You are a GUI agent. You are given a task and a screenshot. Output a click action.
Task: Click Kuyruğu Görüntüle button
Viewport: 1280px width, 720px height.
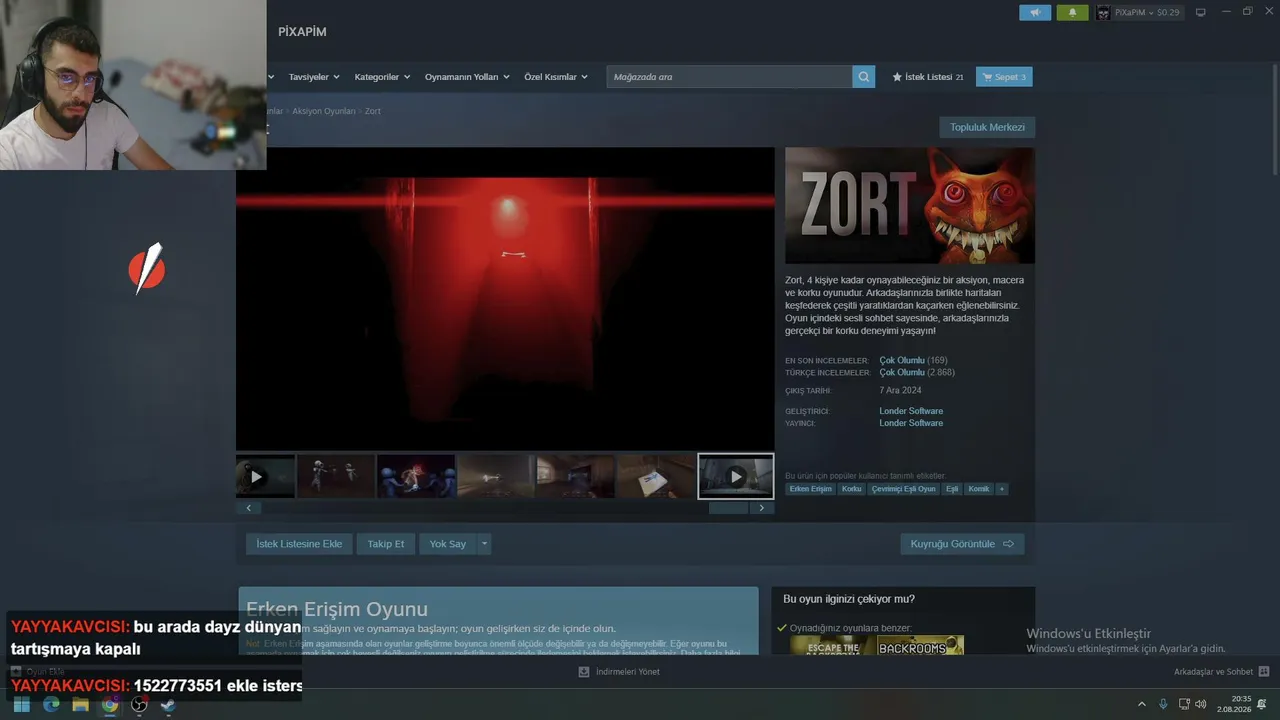[962, 544]
